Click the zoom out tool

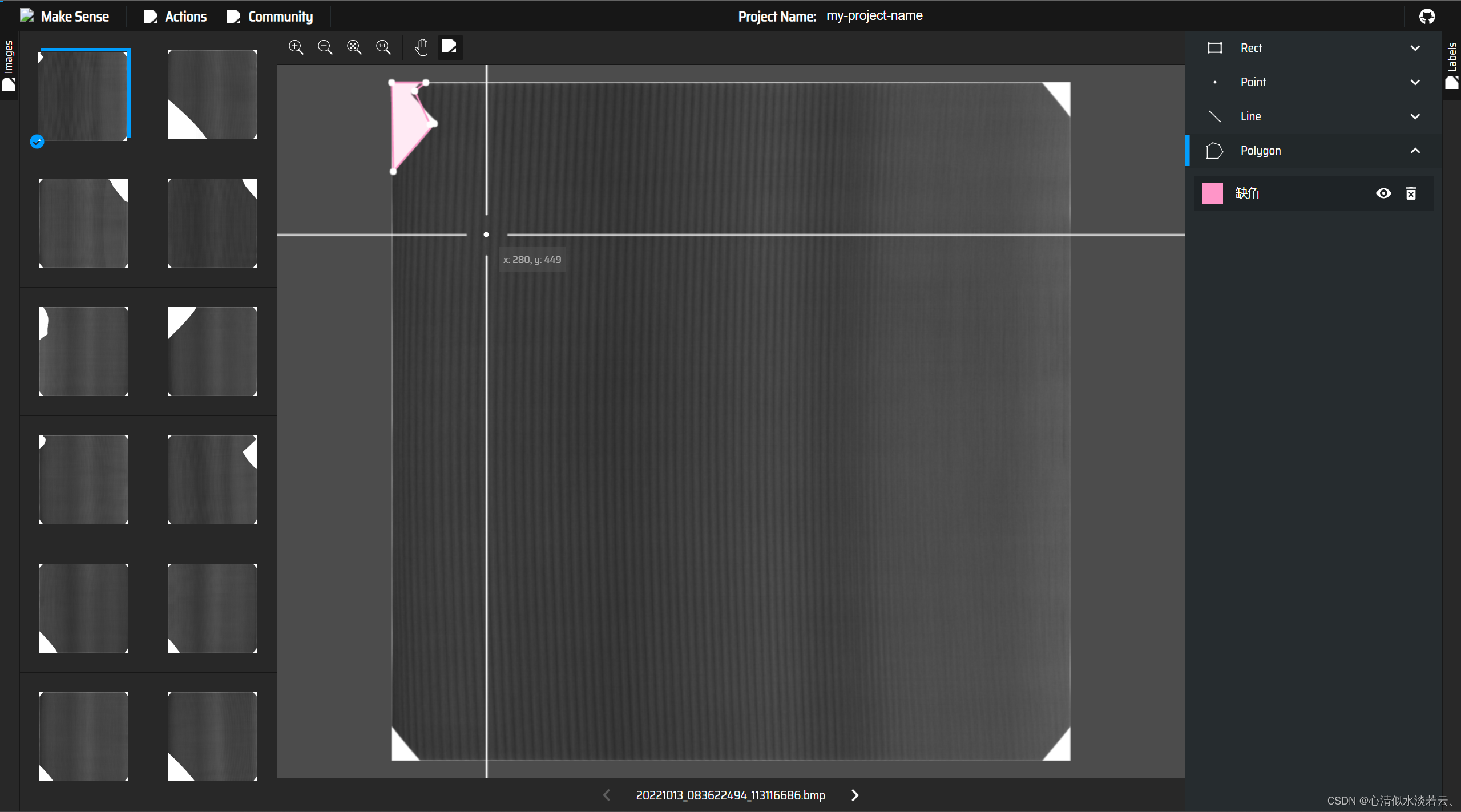[327, 46]
